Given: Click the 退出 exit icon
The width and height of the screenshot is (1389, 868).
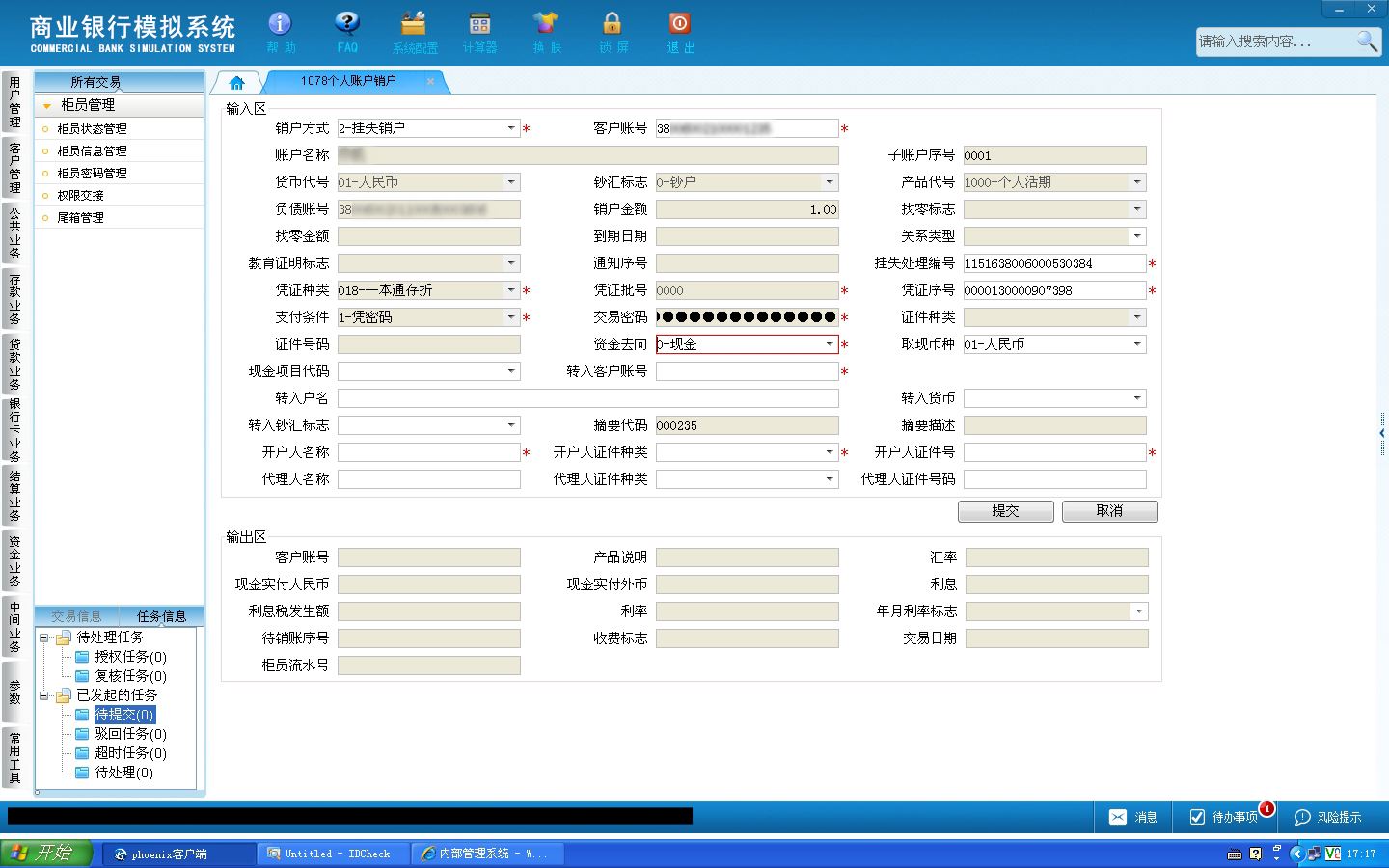Looking at the screenshot, I should click(x=680, y=32).
